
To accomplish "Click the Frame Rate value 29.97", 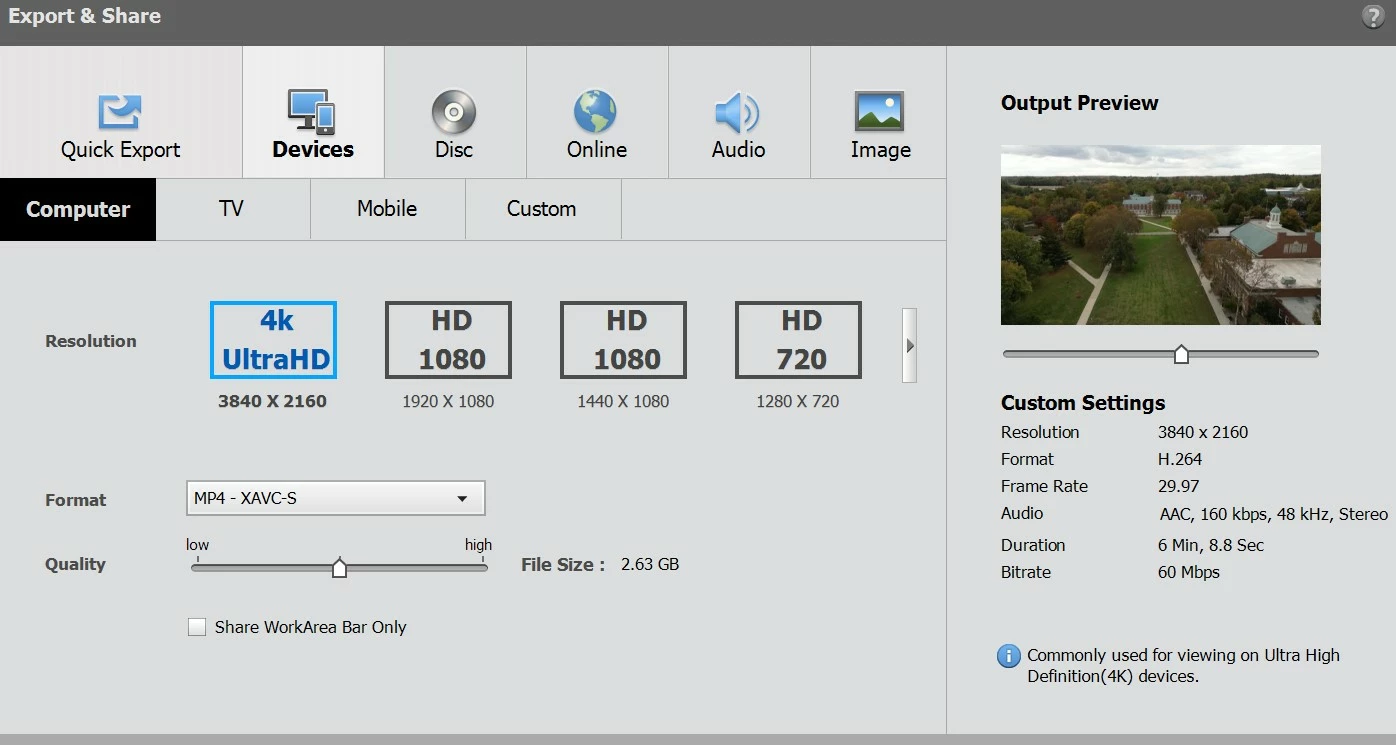I will [x=1179, y=486].
